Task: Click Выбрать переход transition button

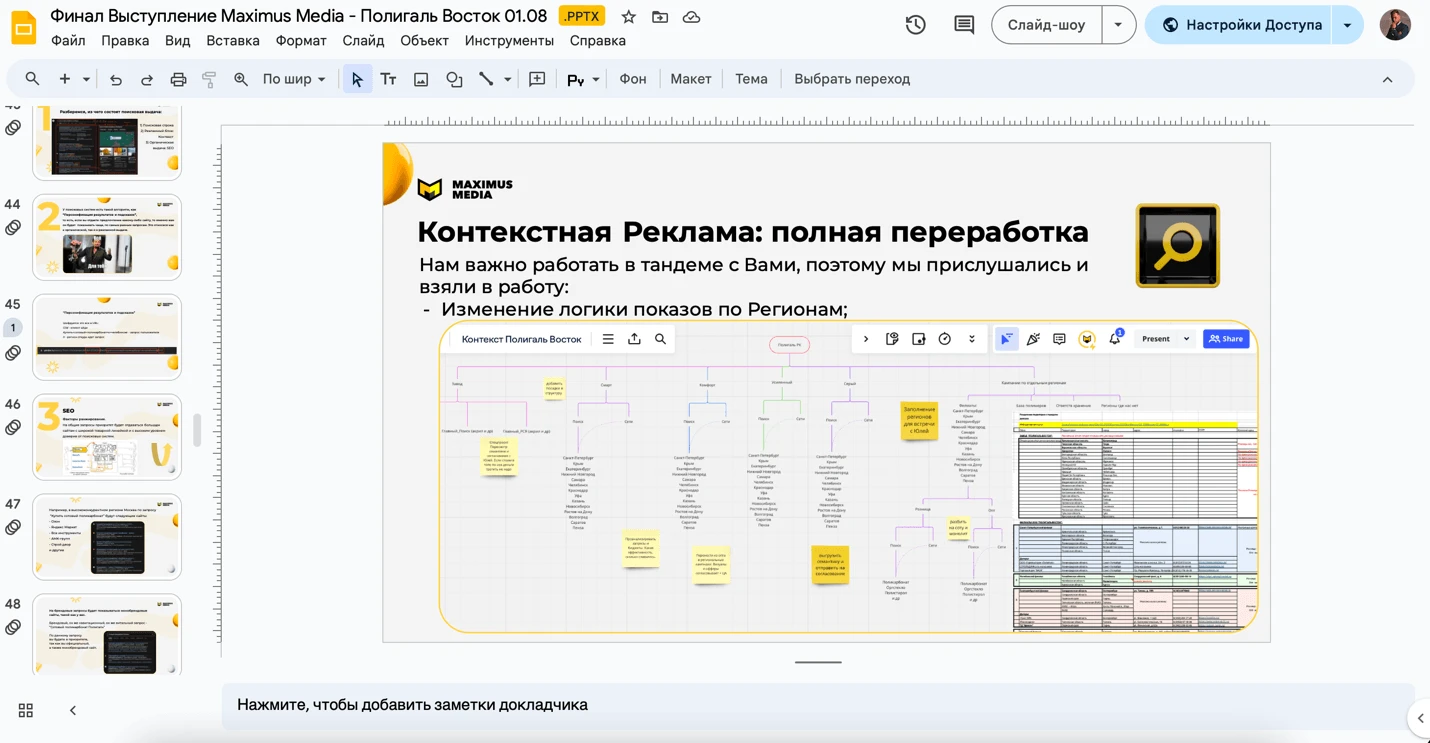Action: [x=852, y=79]
